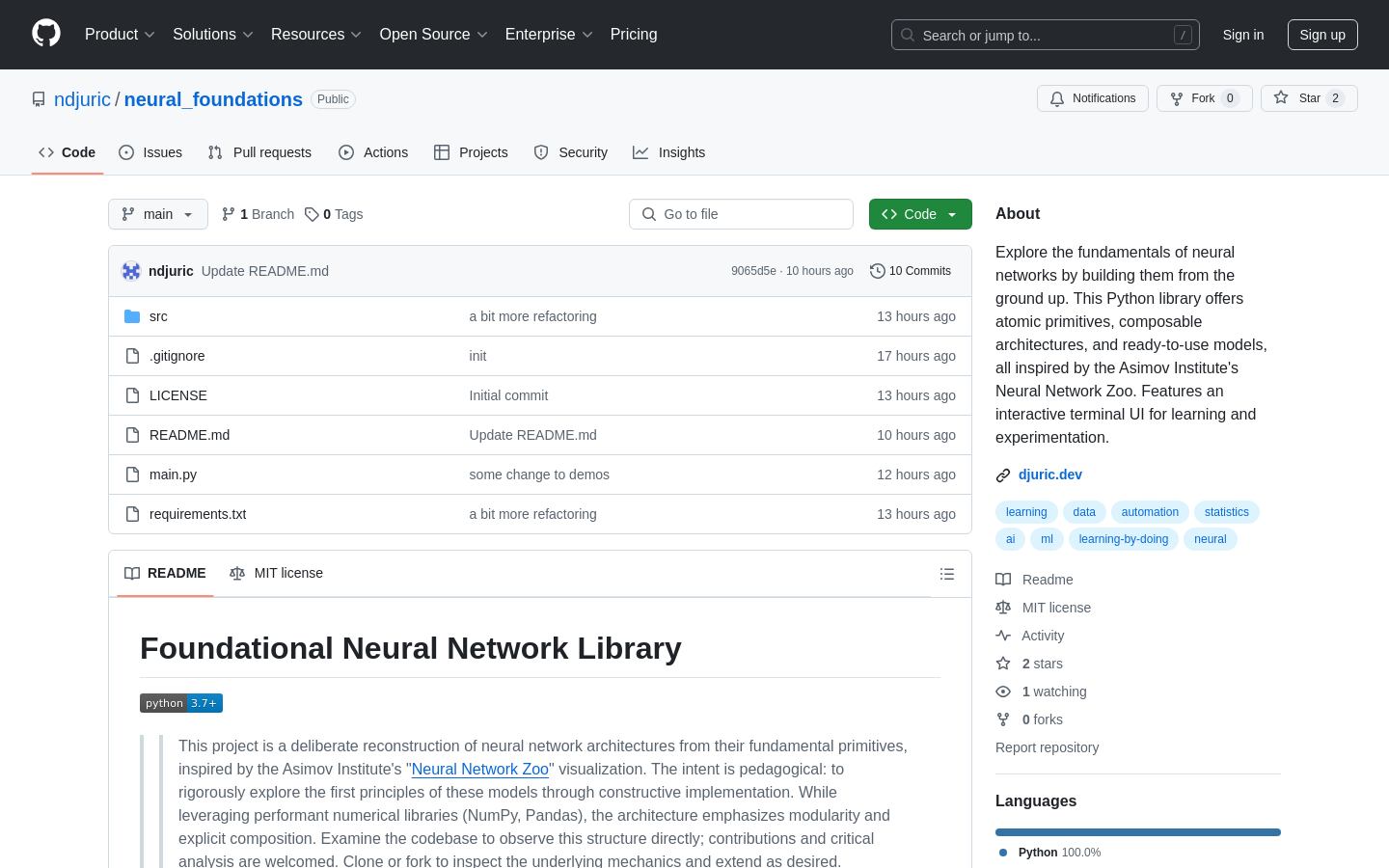Star the neural_foundations repository
This screenshot has height=868, width=1389.
click(1309, 98)
